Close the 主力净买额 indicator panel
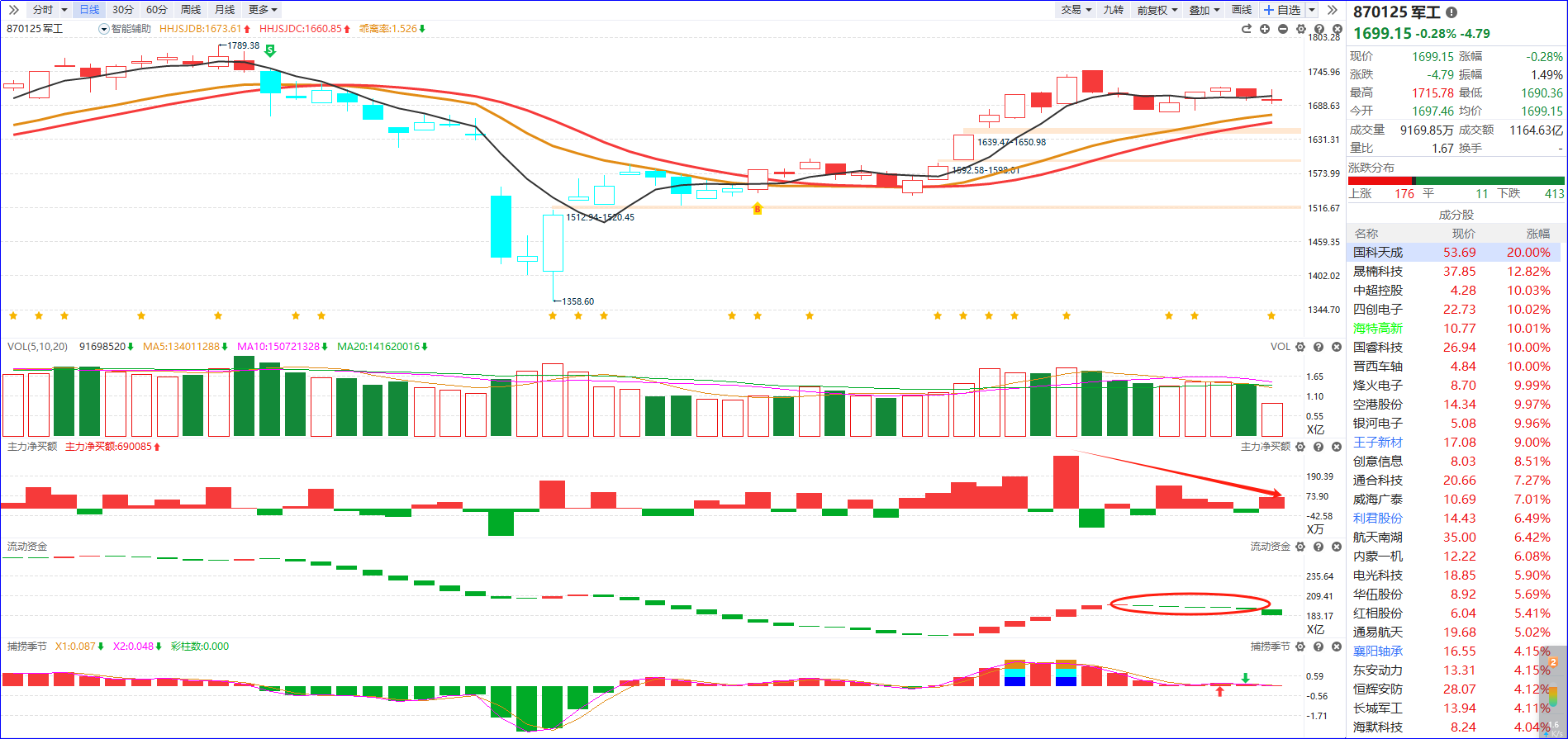1568x739 pixels. [x=1337, y=447]
